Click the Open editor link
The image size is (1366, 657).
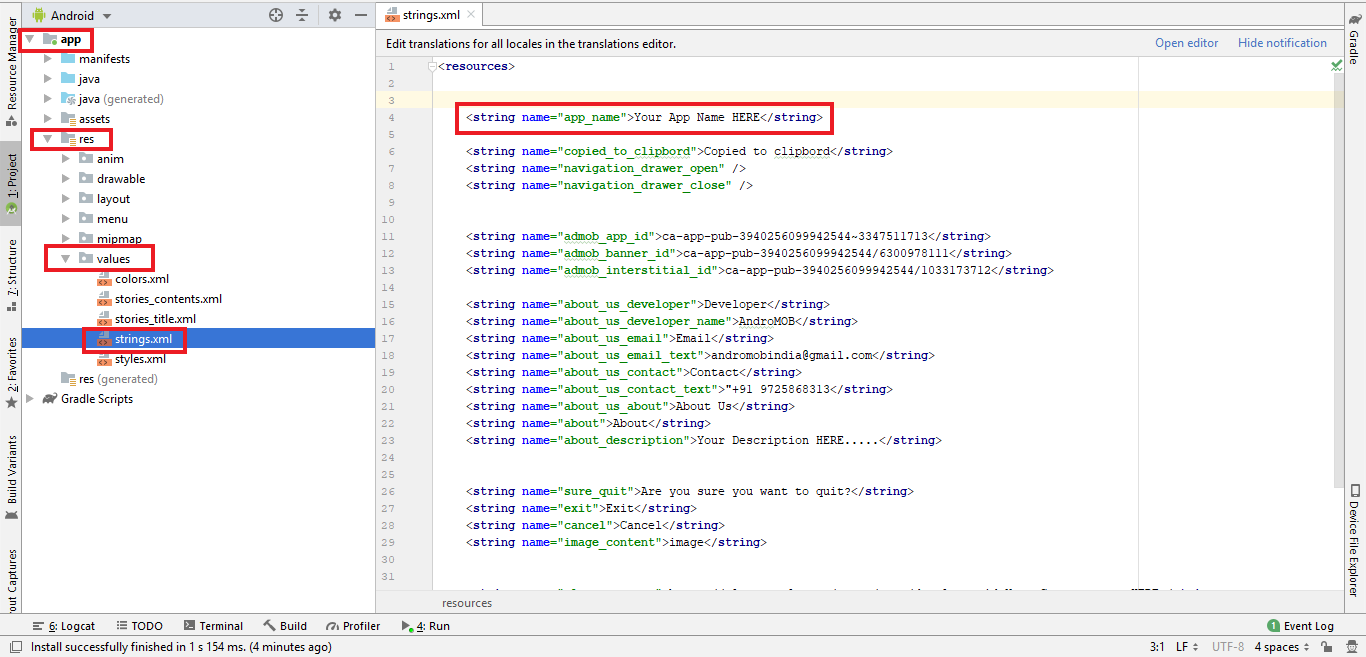point(1186,43)
